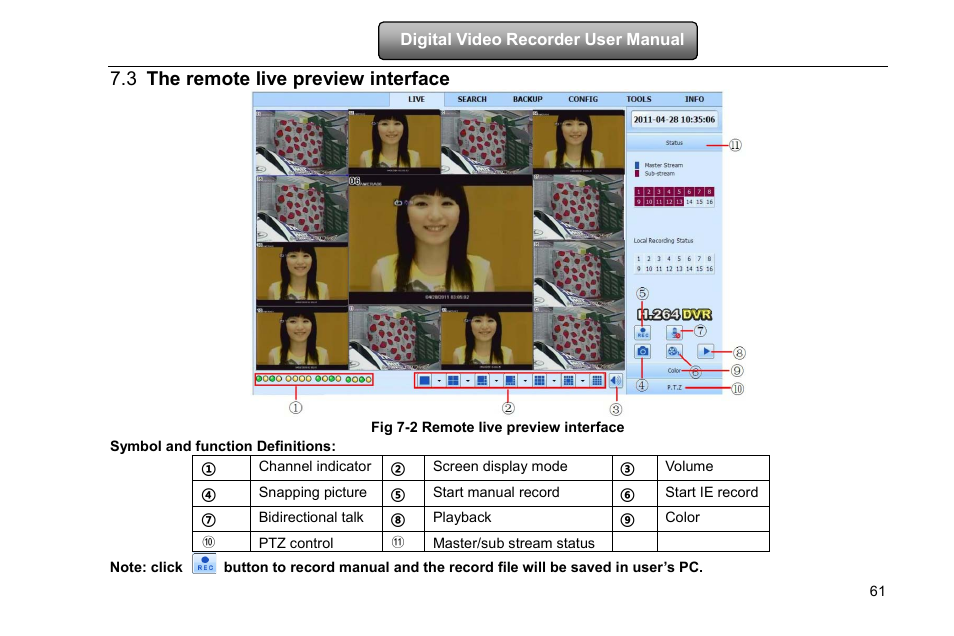This screenshot has width=954, height=636.
Task: Switch to the TOOLS tab
Action: [639, 99]
